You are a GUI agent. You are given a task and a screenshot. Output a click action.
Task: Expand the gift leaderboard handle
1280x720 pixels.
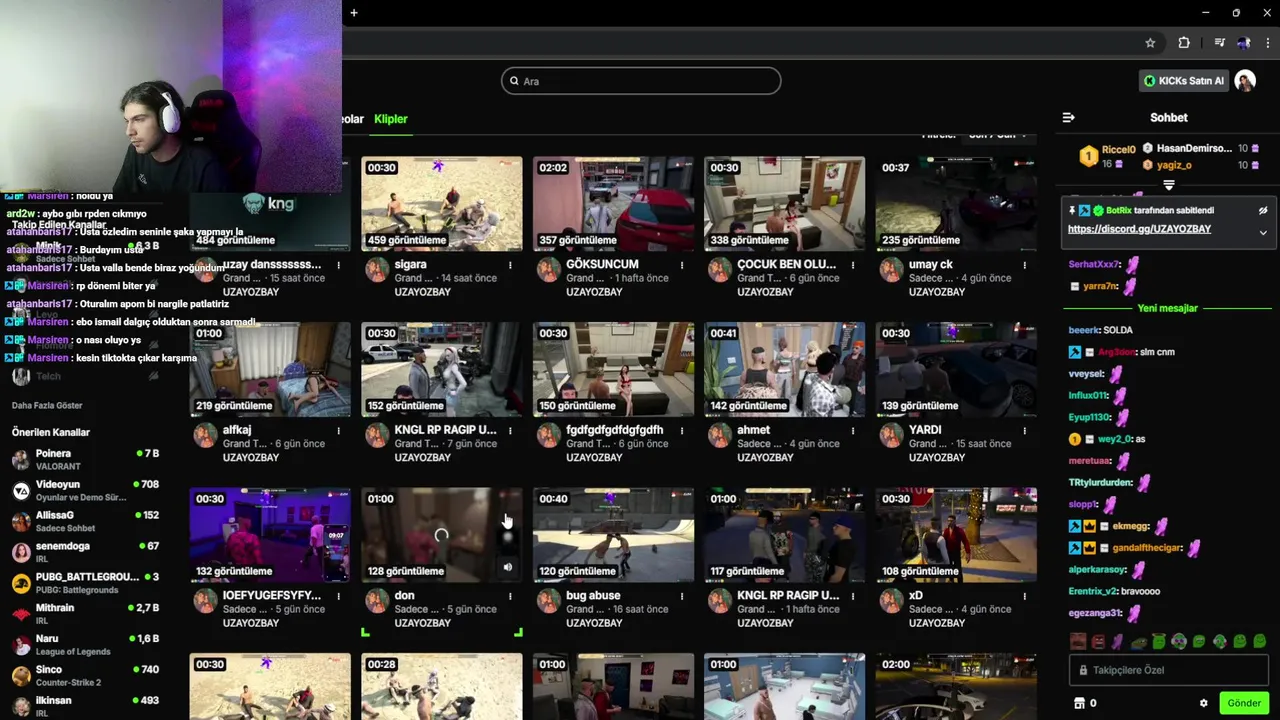pyautogui.click(x=1169, y=185)
